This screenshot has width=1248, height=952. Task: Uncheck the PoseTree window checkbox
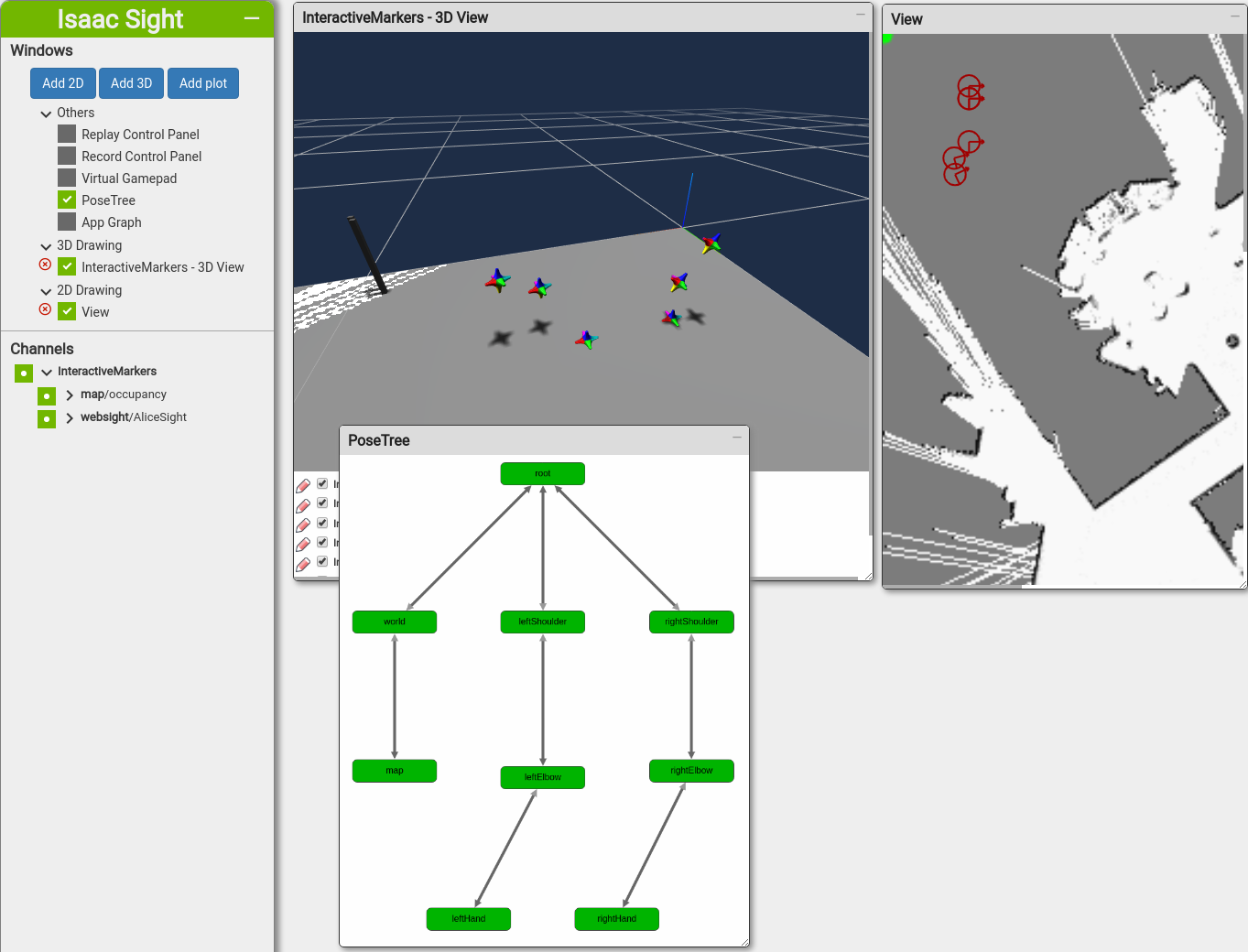click(67, 200)
